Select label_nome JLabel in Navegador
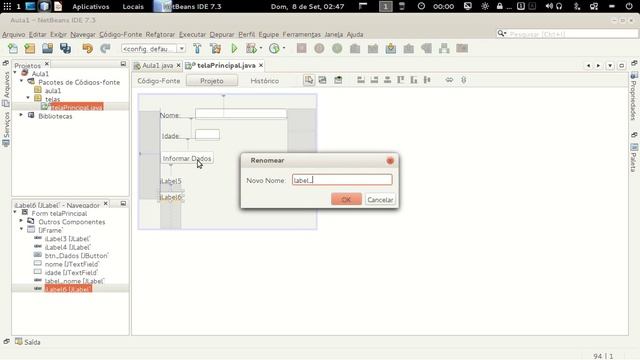Viewport: 640px width, 360px height. 74,281
